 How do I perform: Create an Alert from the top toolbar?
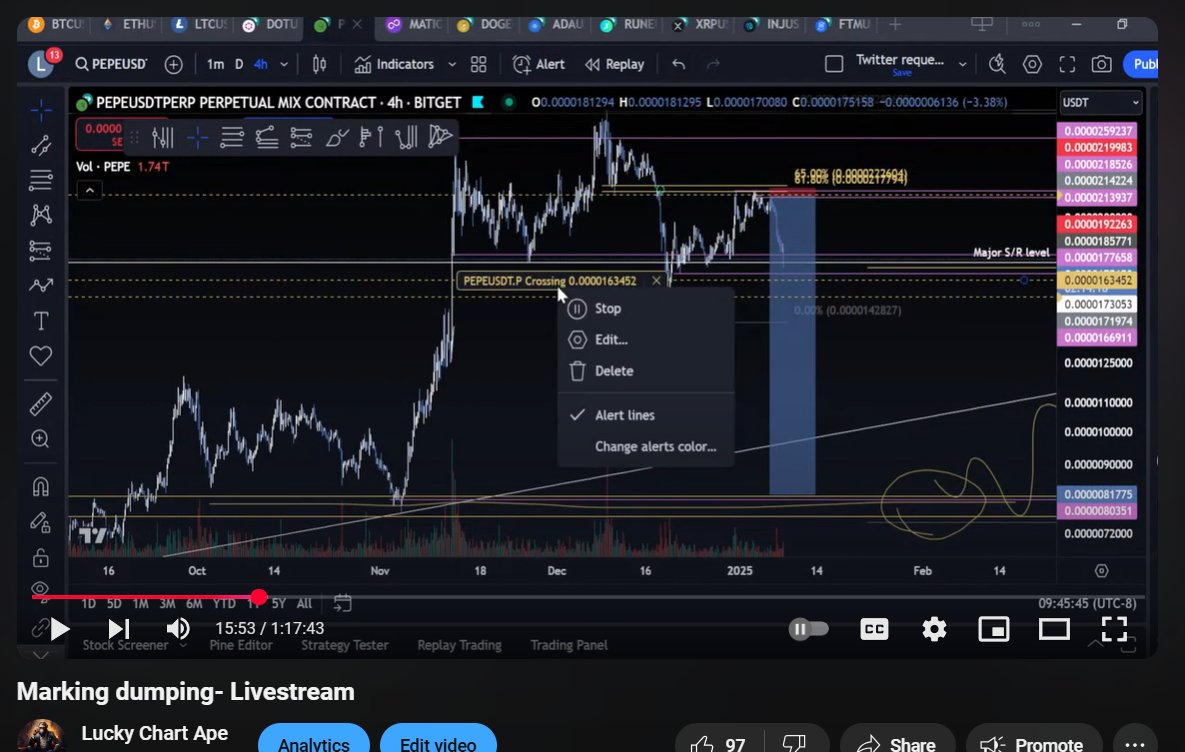[538, 64]
